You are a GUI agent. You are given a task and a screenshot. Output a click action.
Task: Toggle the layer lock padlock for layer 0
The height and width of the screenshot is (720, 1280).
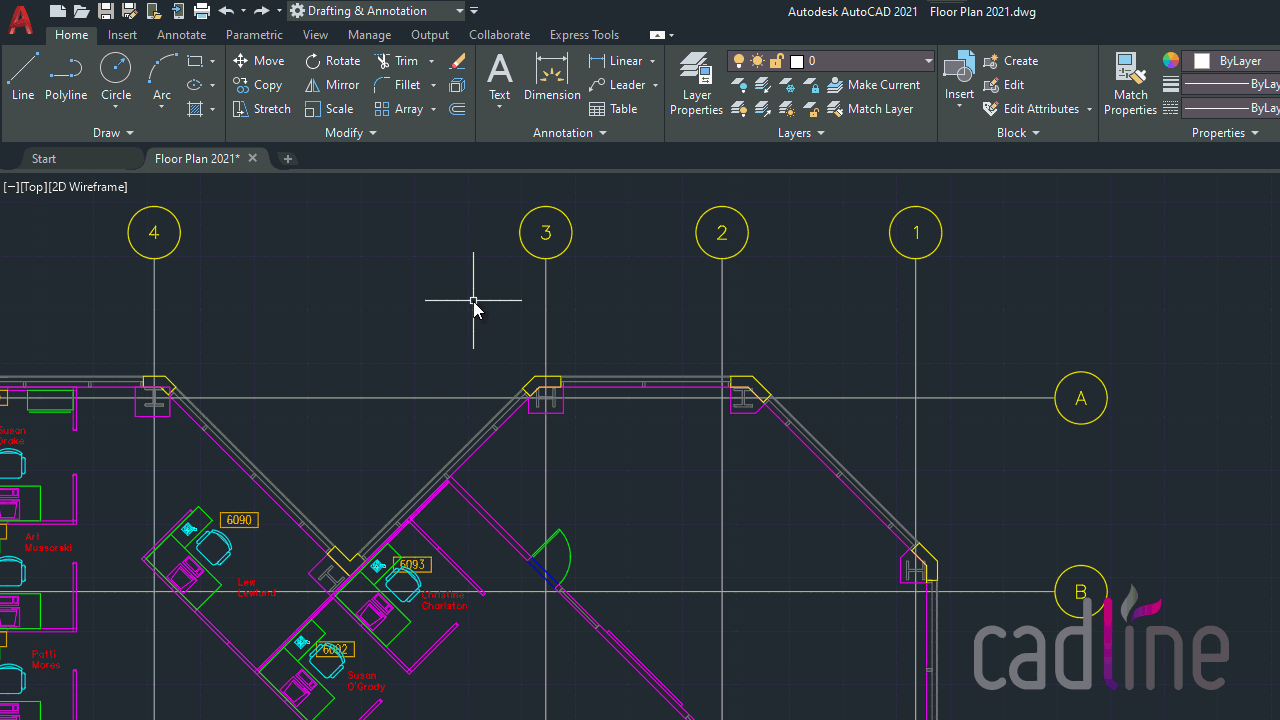[775, 60]
